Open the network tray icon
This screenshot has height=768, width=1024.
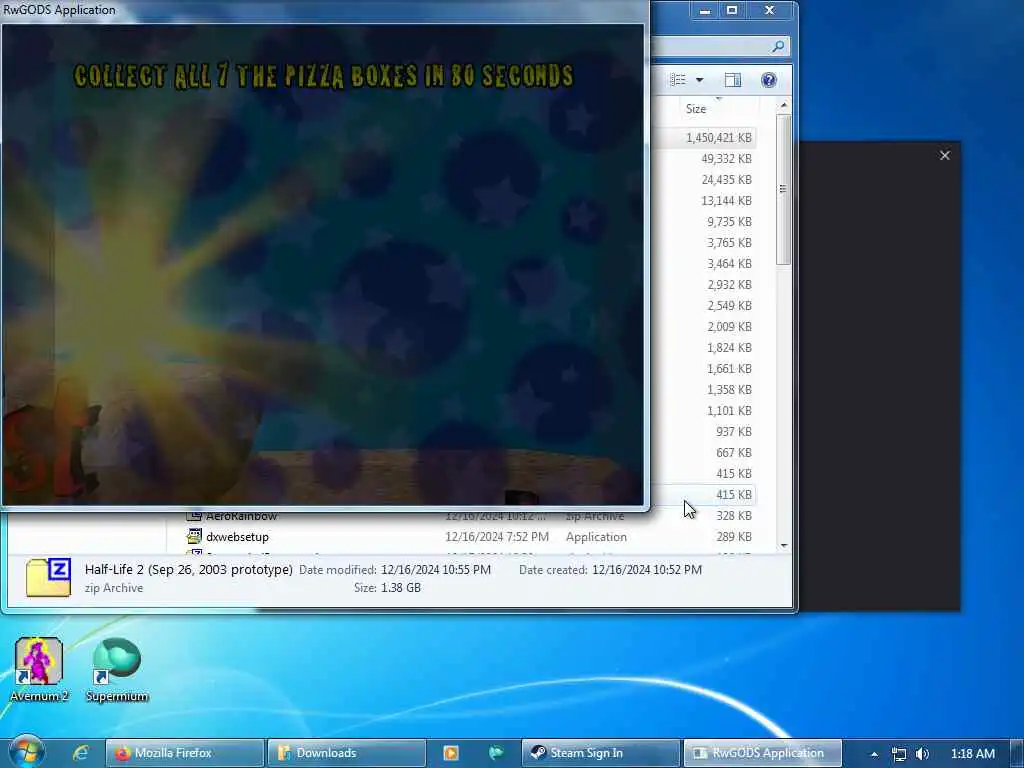click(x=899, y=754)
